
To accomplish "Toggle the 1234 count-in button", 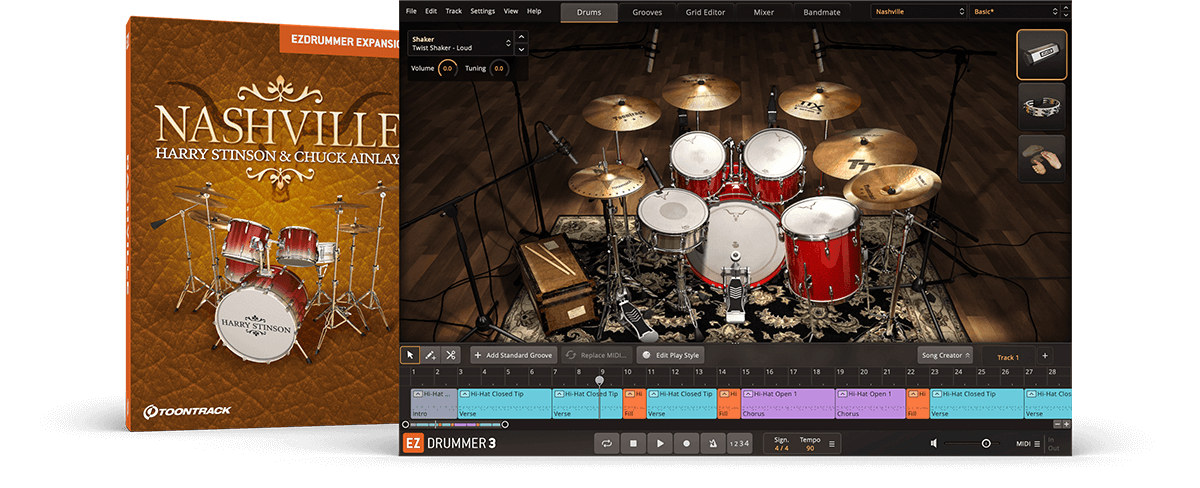I will 738,443.
